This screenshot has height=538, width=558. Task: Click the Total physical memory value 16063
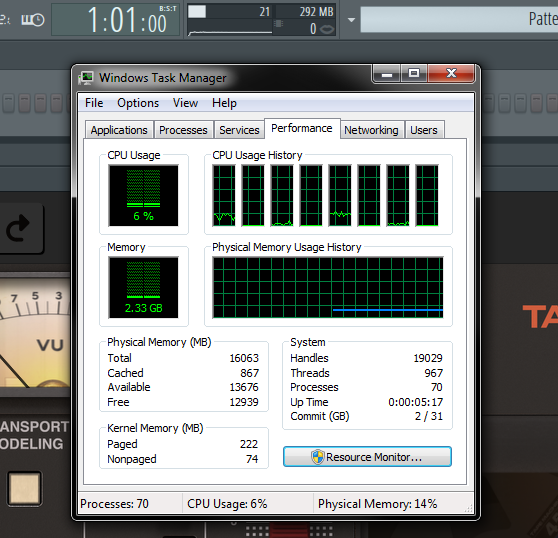tap(244, 358)
